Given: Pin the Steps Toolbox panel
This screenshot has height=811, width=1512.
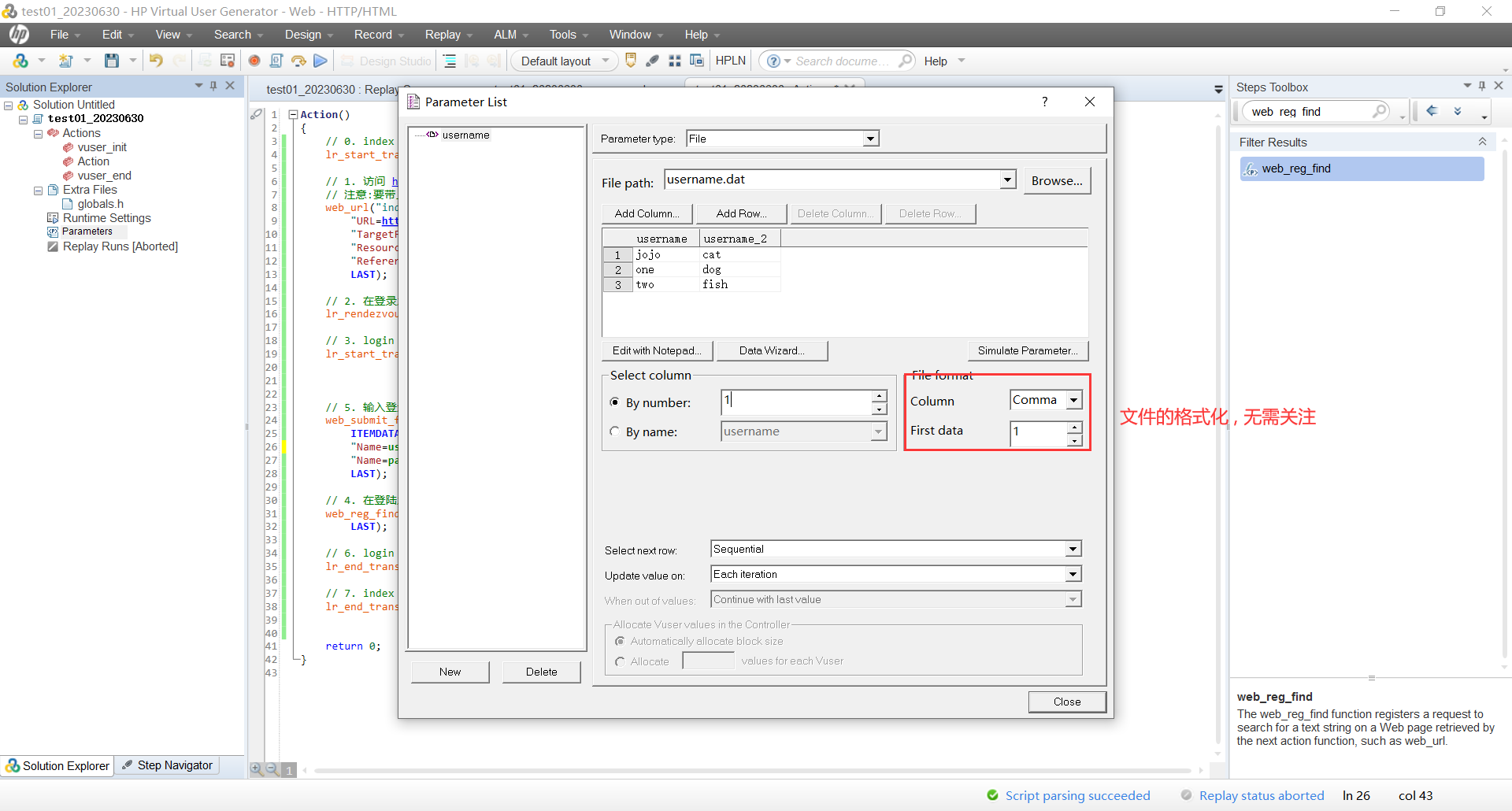Looking at the screenshot, I should click(1482, 86).
